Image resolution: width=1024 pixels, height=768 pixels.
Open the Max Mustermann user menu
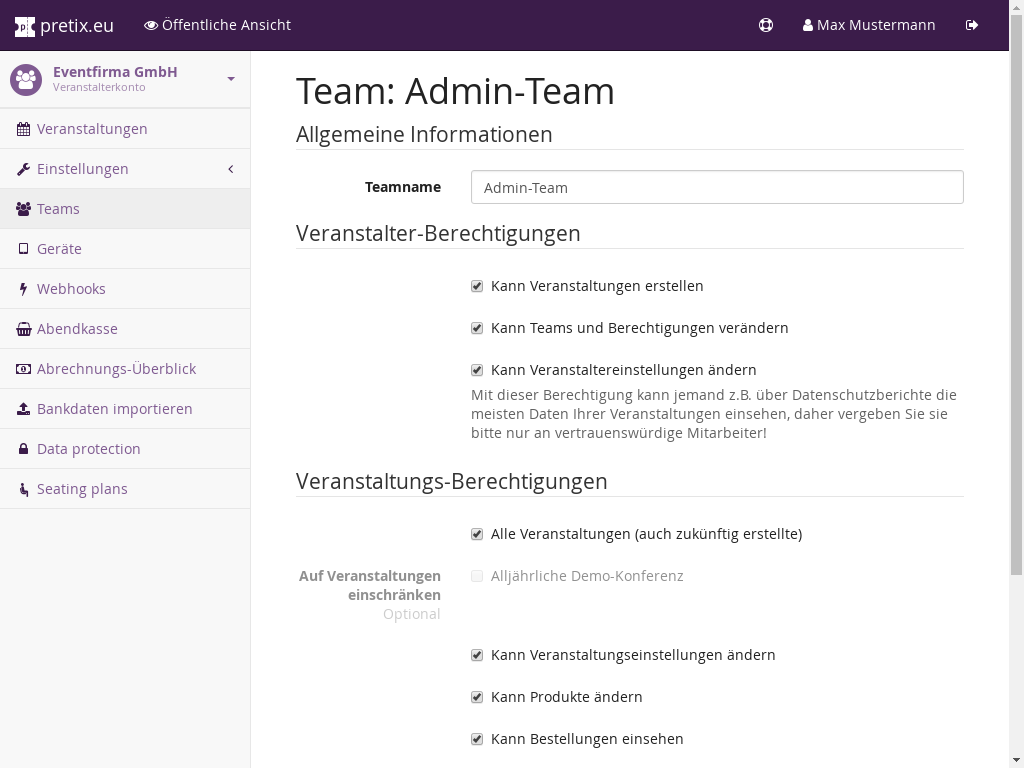coord(869,25)
